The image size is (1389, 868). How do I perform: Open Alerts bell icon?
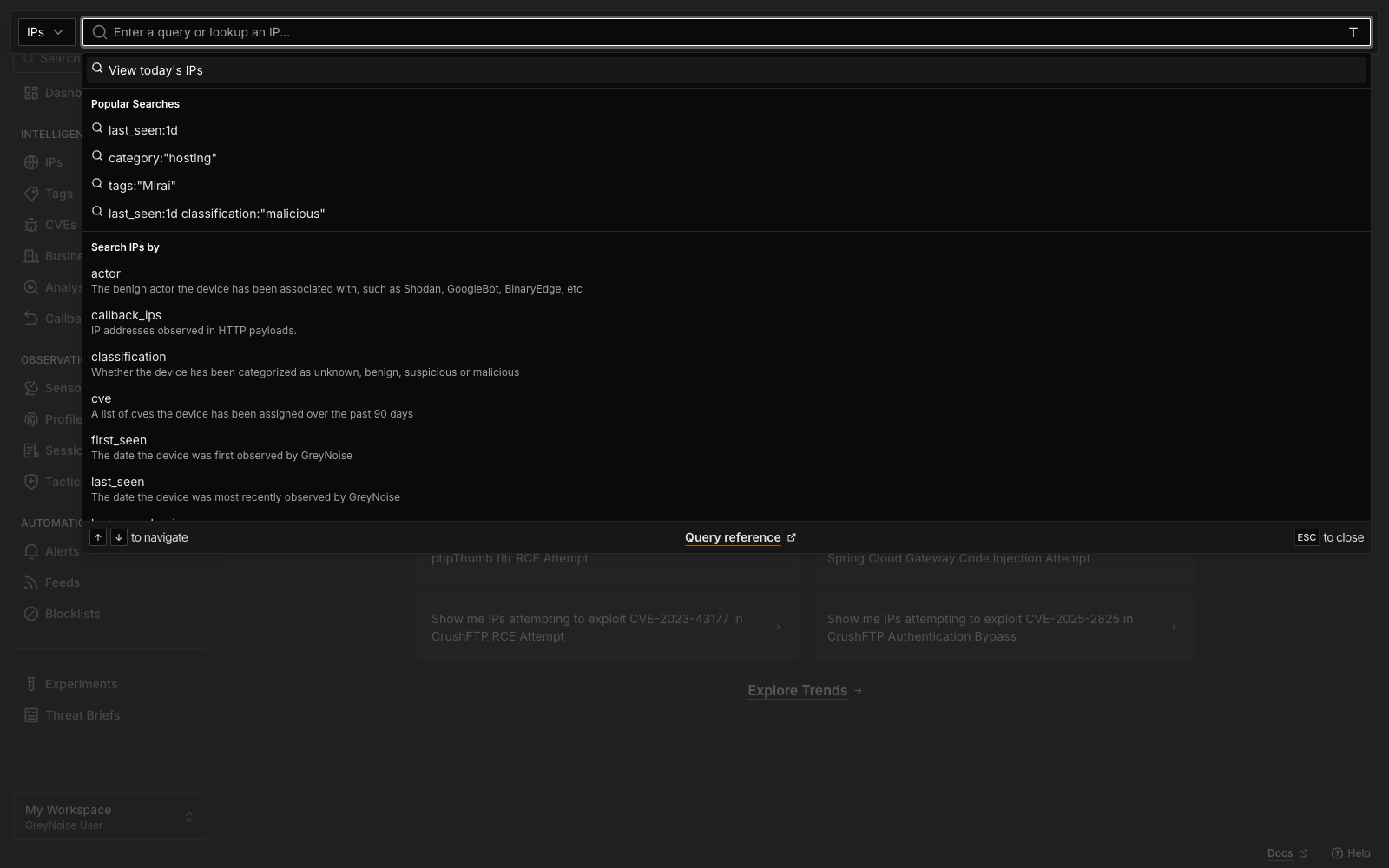click(x=31, y=551)
